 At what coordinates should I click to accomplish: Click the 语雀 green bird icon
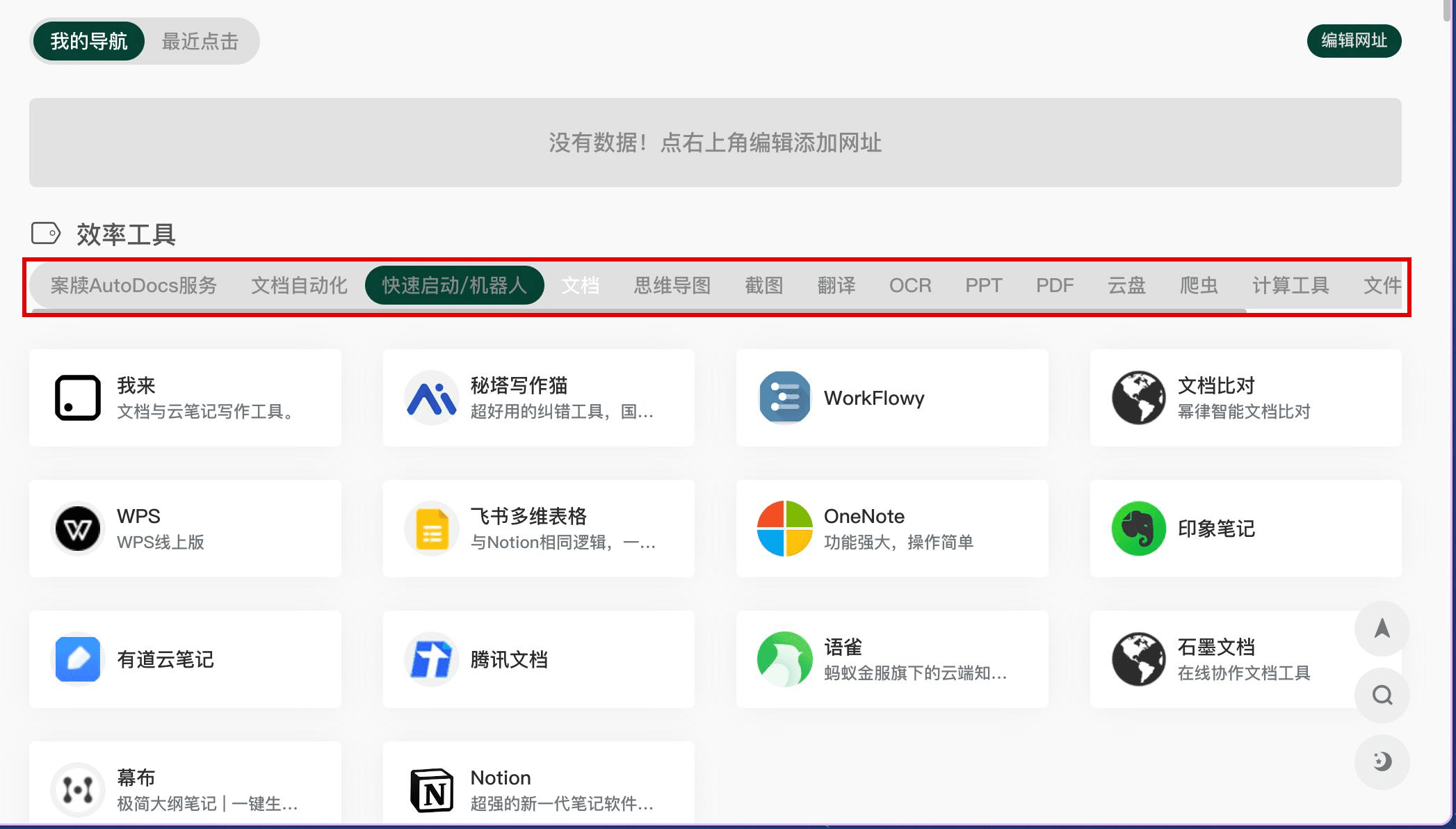pos(784,659)
